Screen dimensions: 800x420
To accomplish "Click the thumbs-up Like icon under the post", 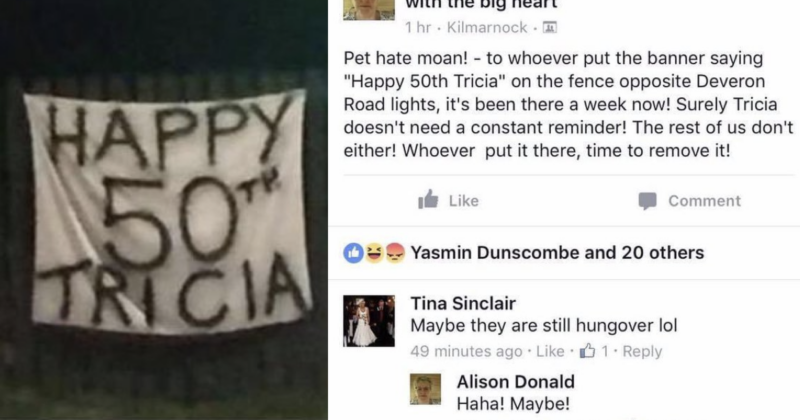I will pos(428,200).
